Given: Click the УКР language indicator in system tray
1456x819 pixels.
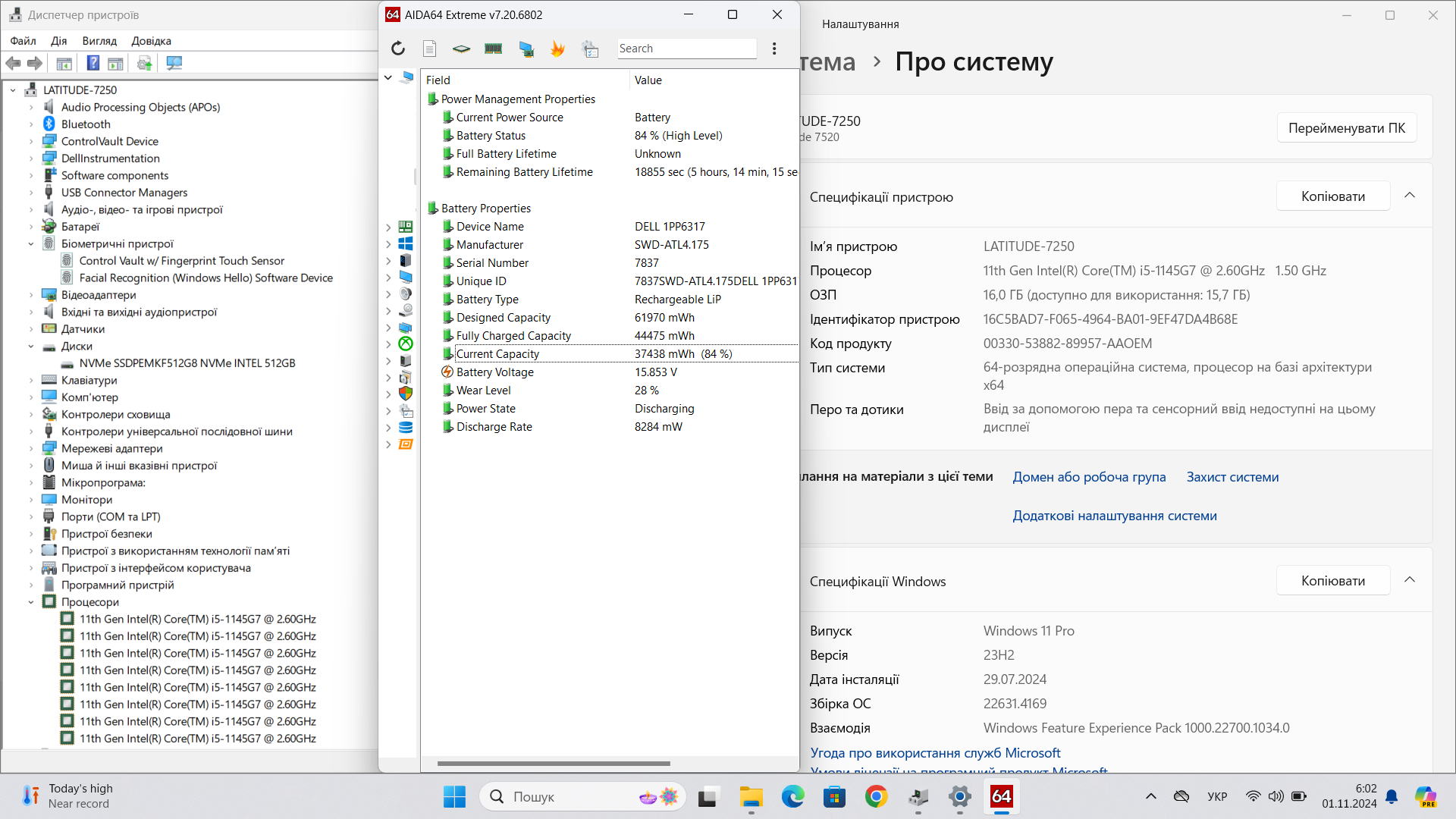Looking at the screenshot, I should (1217, 797).
